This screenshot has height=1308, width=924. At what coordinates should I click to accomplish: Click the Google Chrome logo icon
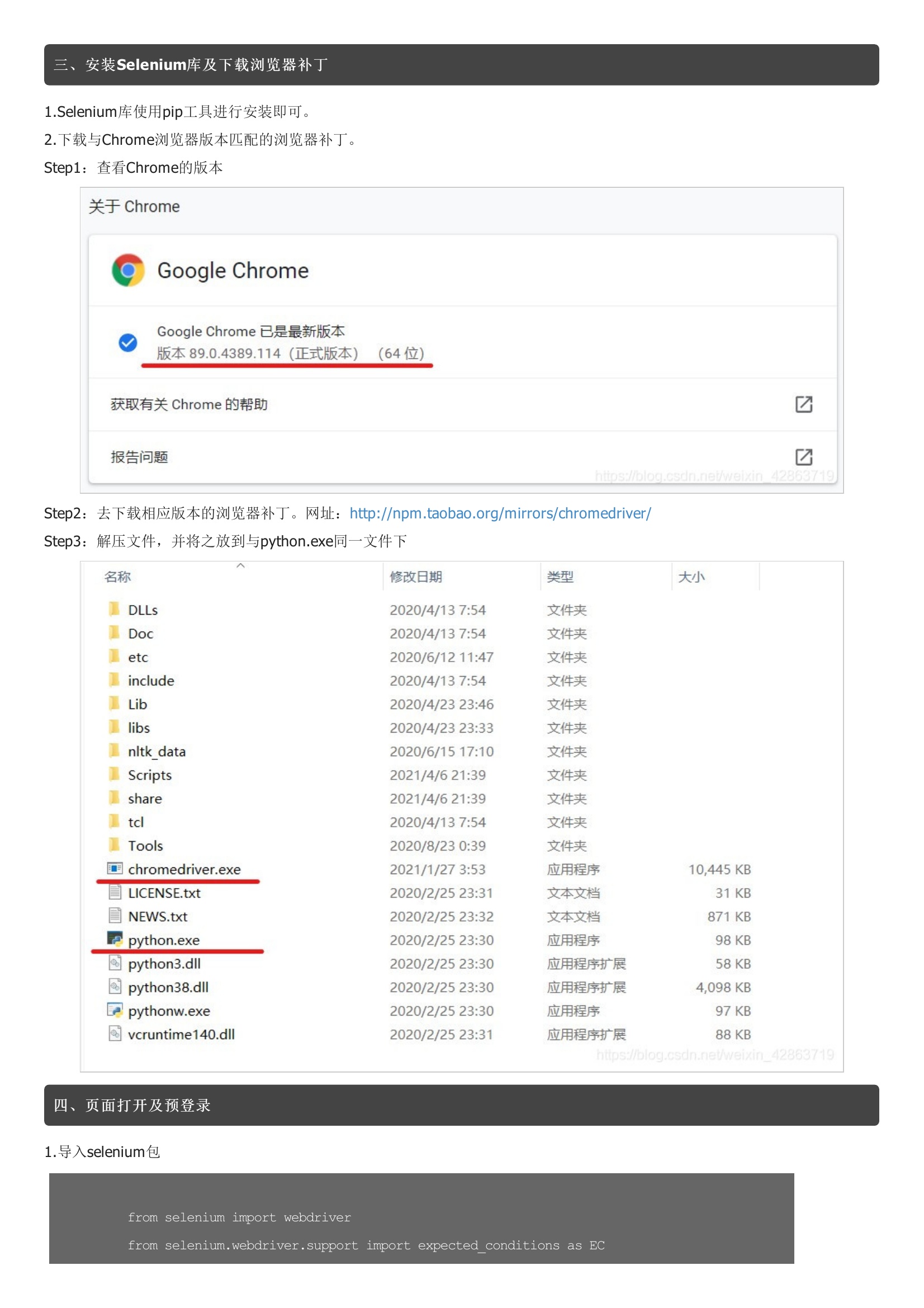[128, 270]
